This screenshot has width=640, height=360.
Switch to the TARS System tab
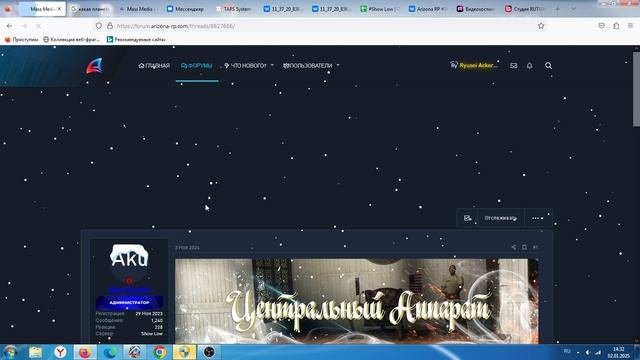233,9
